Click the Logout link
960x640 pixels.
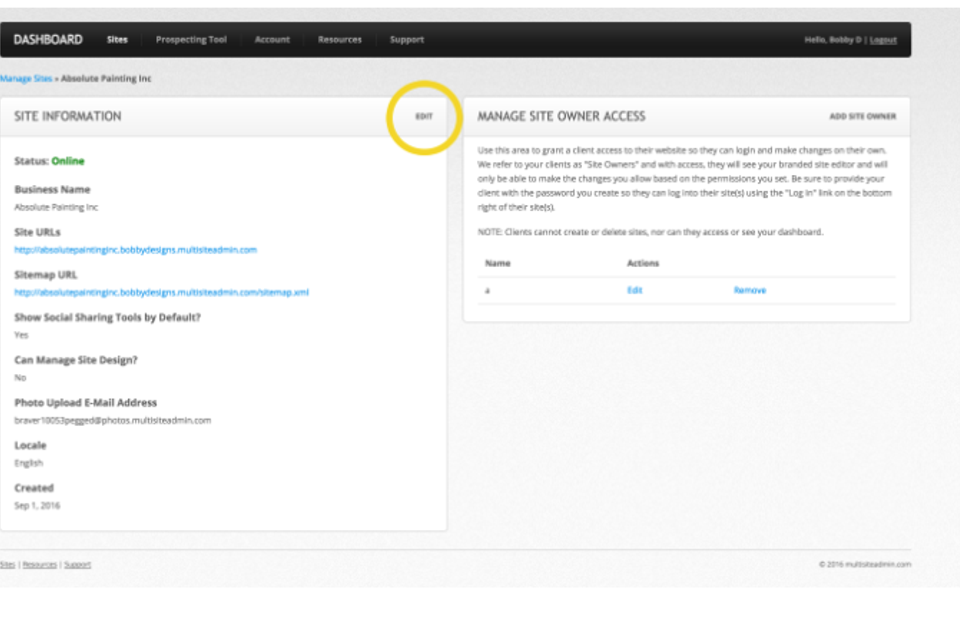[x=883, y=40]
